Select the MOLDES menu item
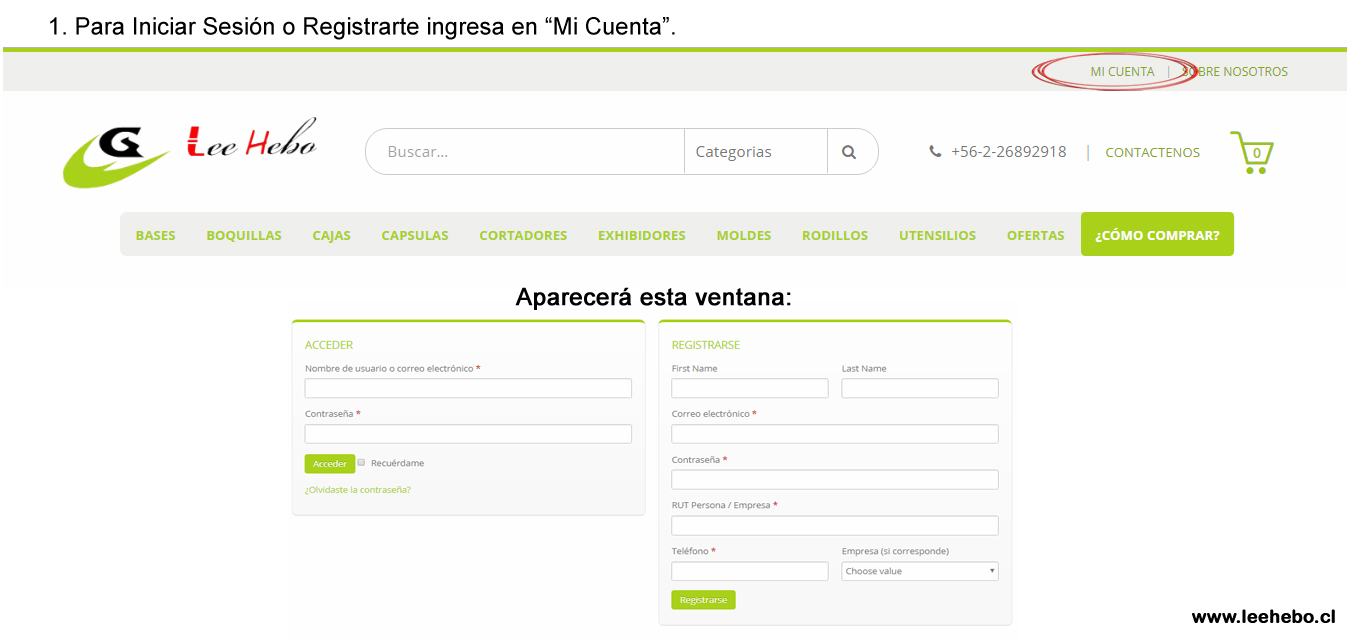Image resolution: width=1349 pixels, height=640 pixels. point(743,235)
